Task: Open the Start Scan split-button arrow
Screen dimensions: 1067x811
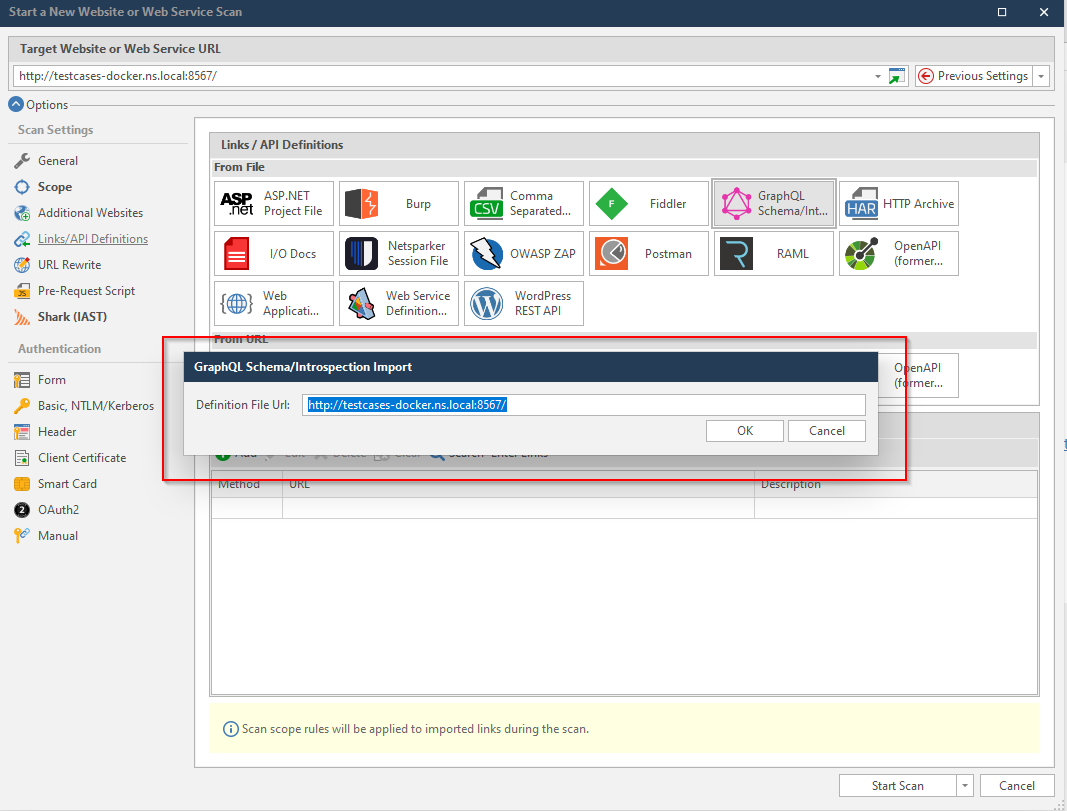Action: 965,786
